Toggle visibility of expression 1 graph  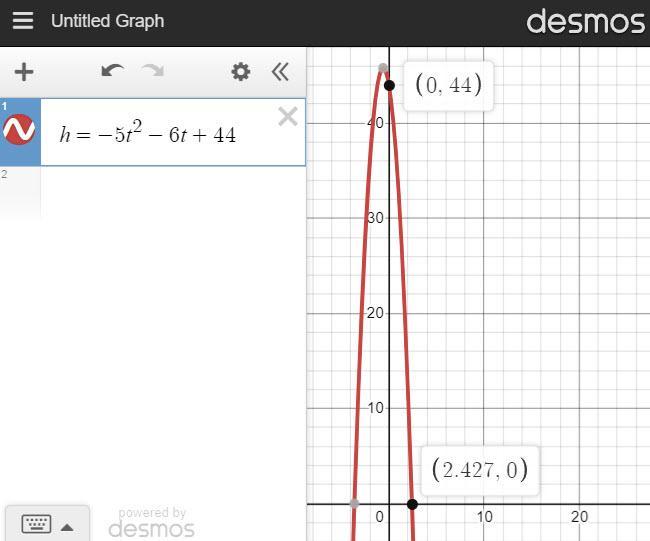[x=19, y=129]
